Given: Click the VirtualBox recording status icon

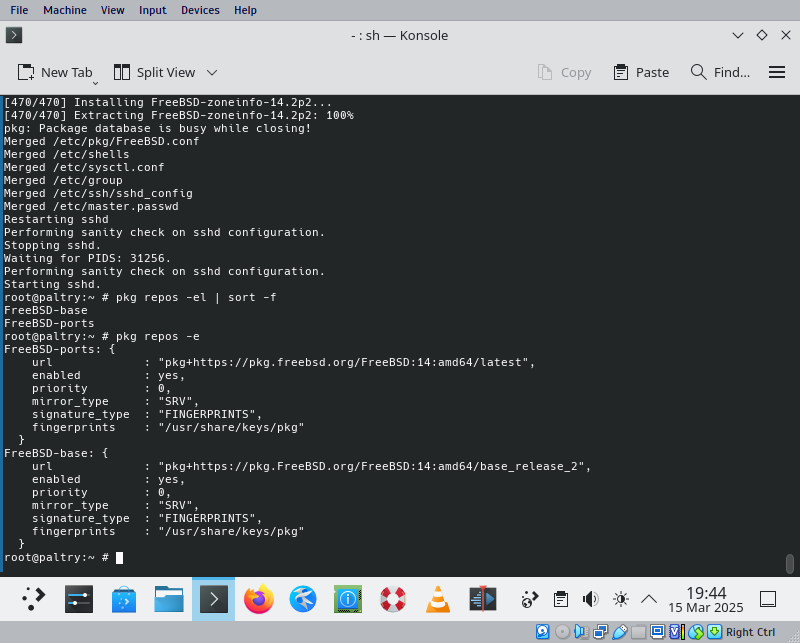Looking at the screenshot, I should click(x=677, y=632).
